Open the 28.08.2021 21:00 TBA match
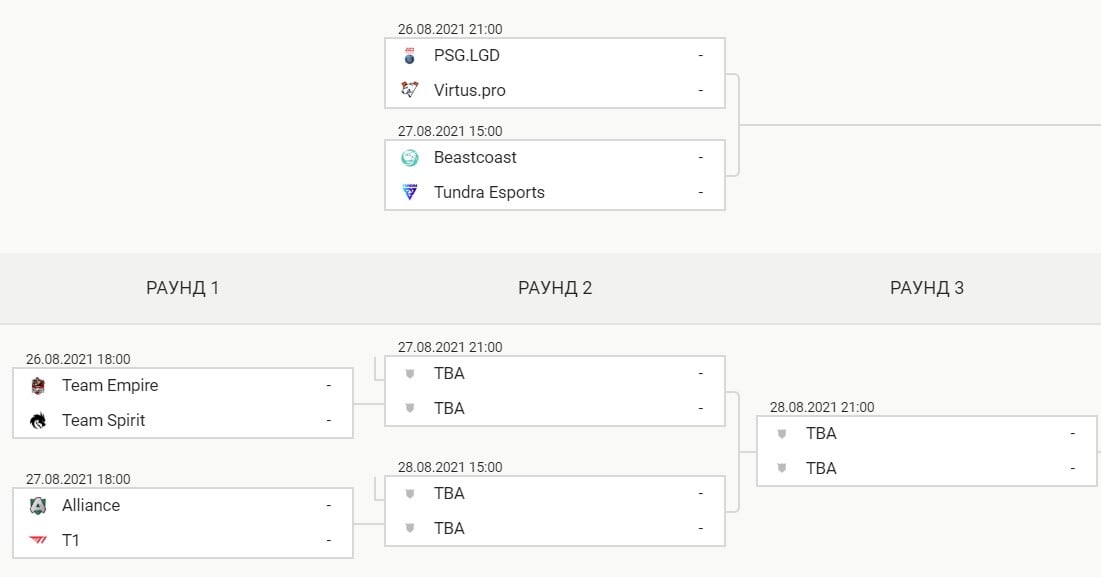This screenshot has width=1101, height=577. [x=927, y=451]
